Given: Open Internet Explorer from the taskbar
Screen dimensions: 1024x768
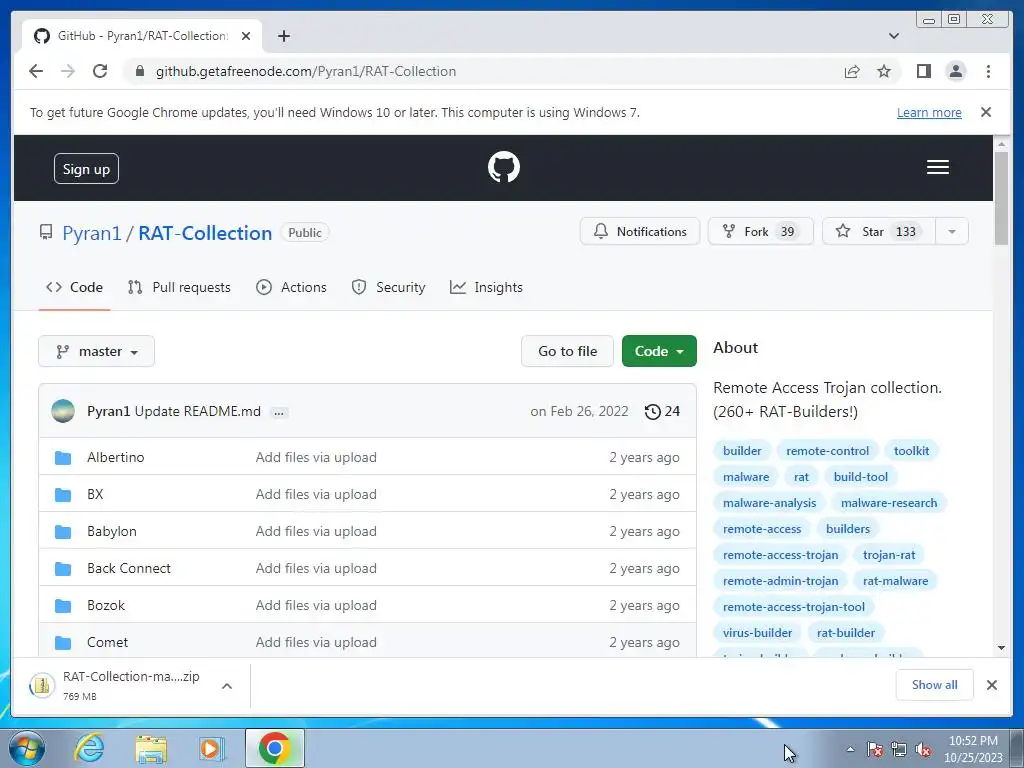Looking at the screenshot, I should click(89, 748).
